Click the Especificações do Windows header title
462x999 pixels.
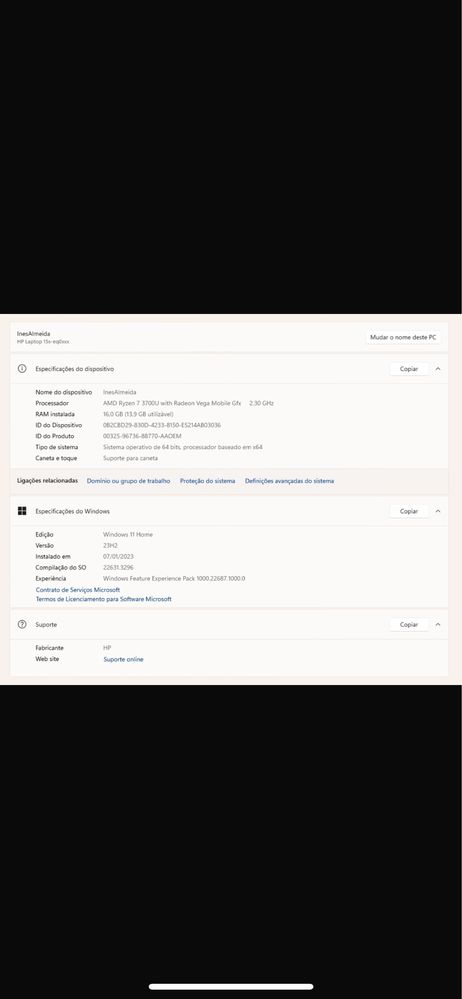(73, 511)
